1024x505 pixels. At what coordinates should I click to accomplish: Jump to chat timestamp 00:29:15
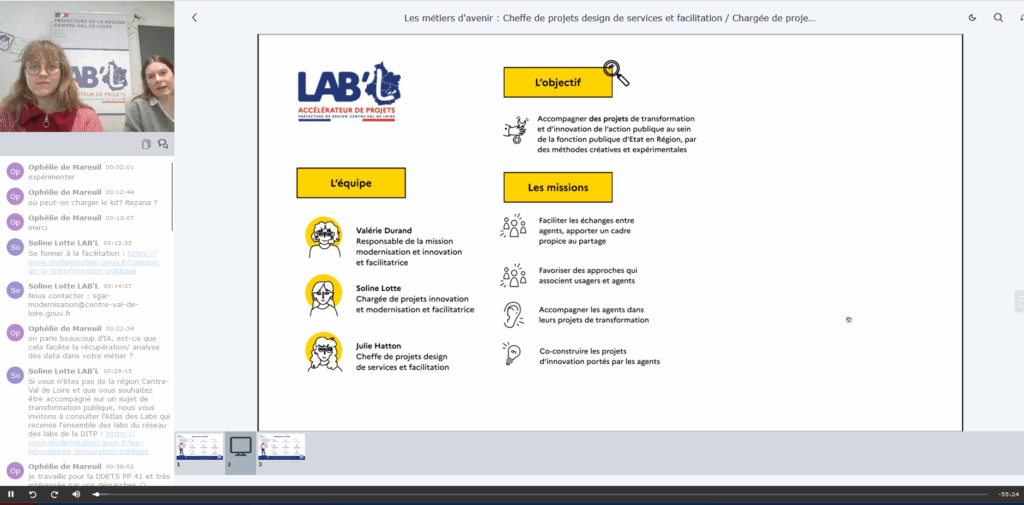tap(118, 371)
